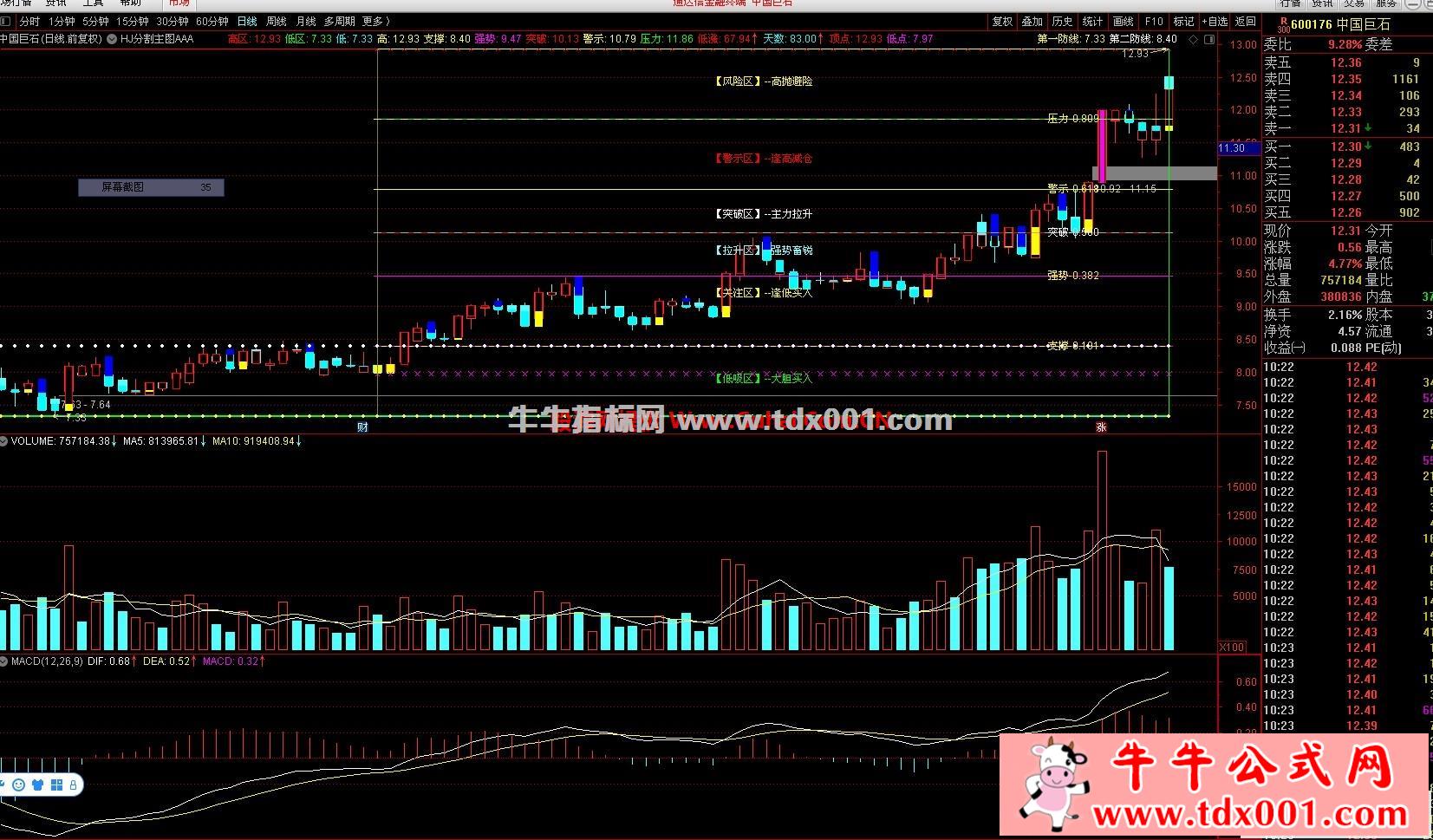This screenshot has width=1433, height=840.
Task: Click the four-square grid icon in floating toolbar
Action: [x=56, y=785]
